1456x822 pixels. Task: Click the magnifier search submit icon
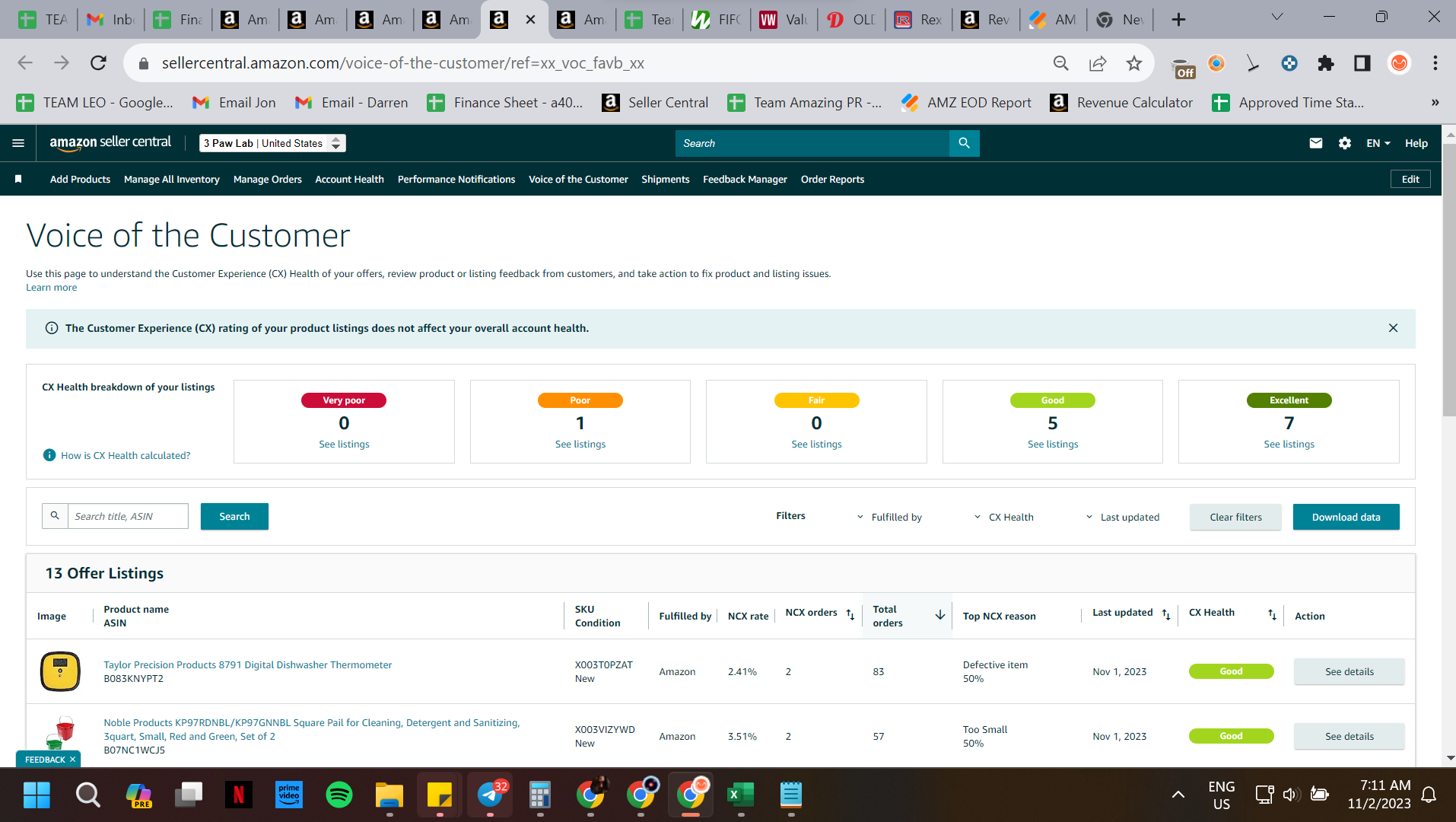(x=964, y=143)
